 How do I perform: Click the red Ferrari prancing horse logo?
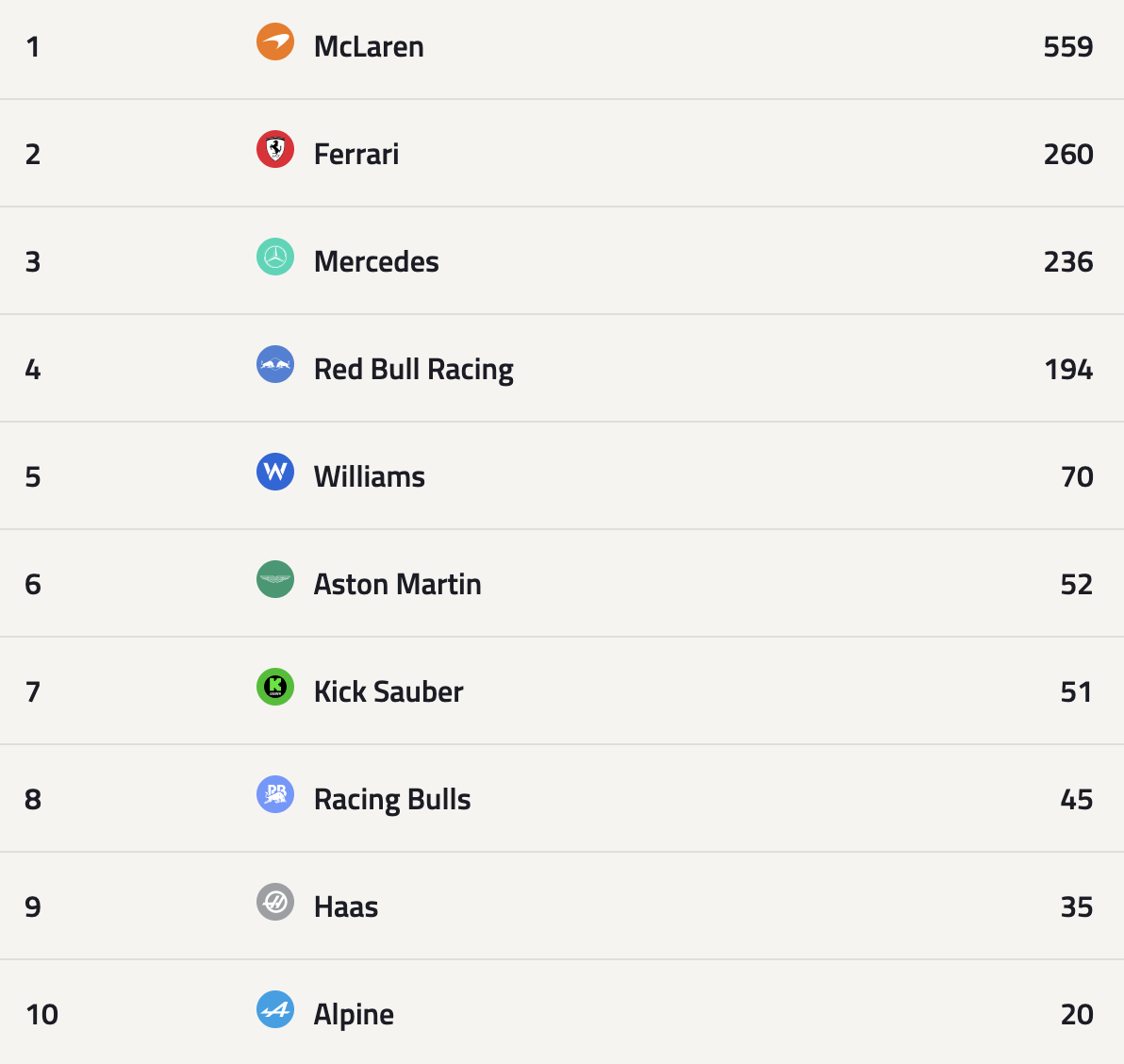click(x=275, y=150)
